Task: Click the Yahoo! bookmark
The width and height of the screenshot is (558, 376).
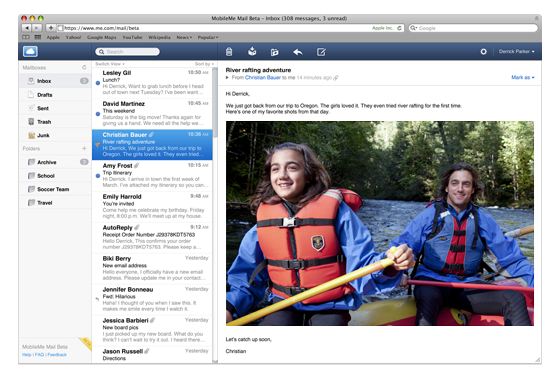Action: pos(73,37)
